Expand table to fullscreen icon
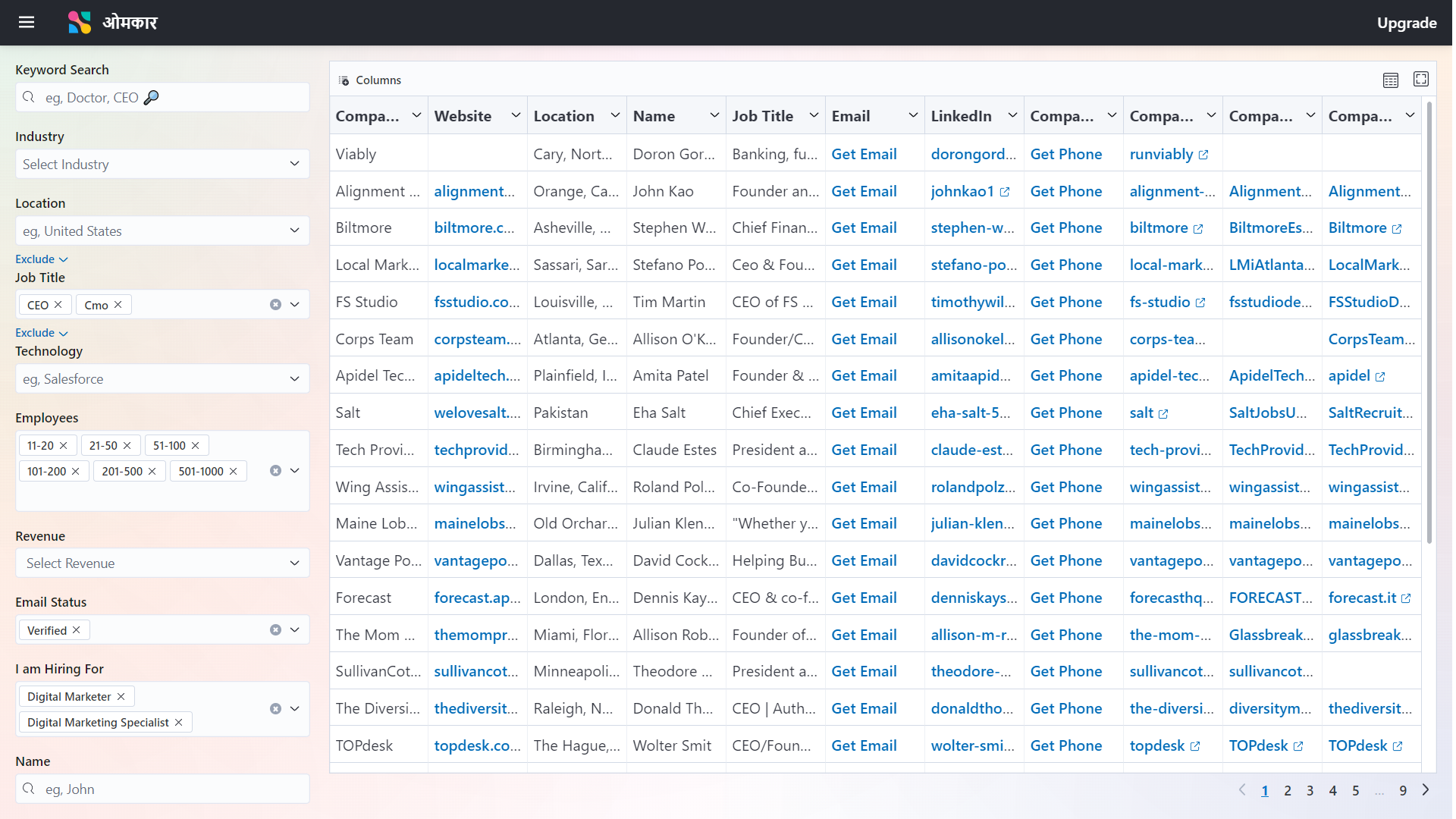The height and width of the screenshot is (819, 1456). pos(1420,79)
